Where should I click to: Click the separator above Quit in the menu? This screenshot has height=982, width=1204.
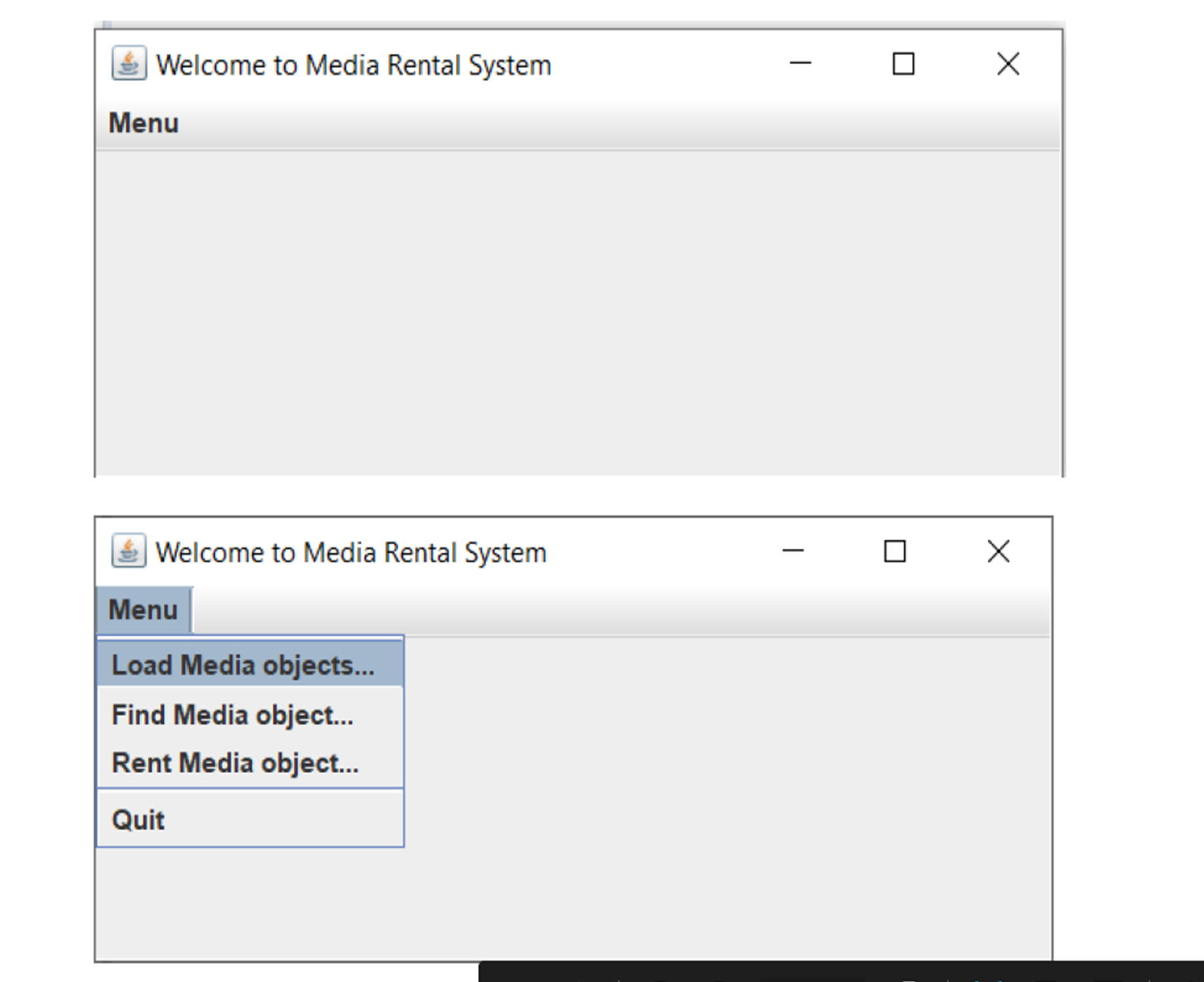coord(249,790)
